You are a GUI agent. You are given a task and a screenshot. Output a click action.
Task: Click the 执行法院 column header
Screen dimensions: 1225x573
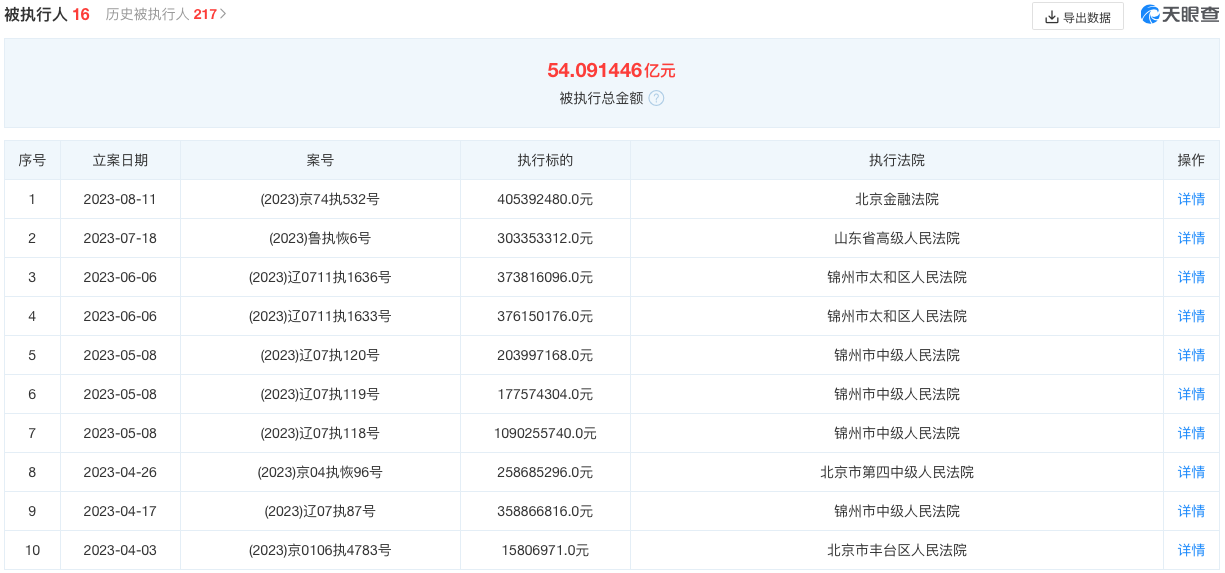coord(897,160)
